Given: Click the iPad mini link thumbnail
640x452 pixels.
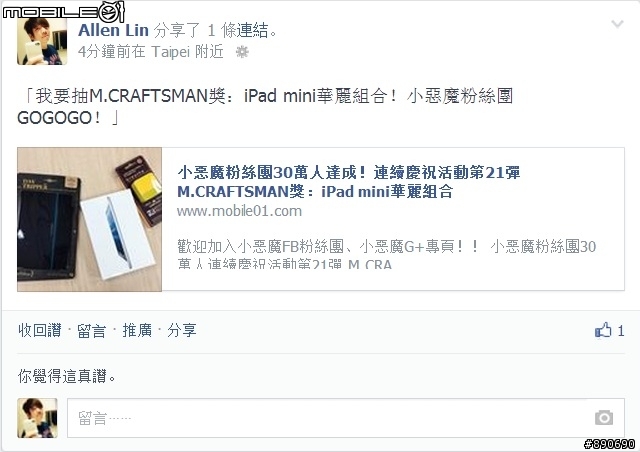Looking at the screenshot, I should 89,219.
